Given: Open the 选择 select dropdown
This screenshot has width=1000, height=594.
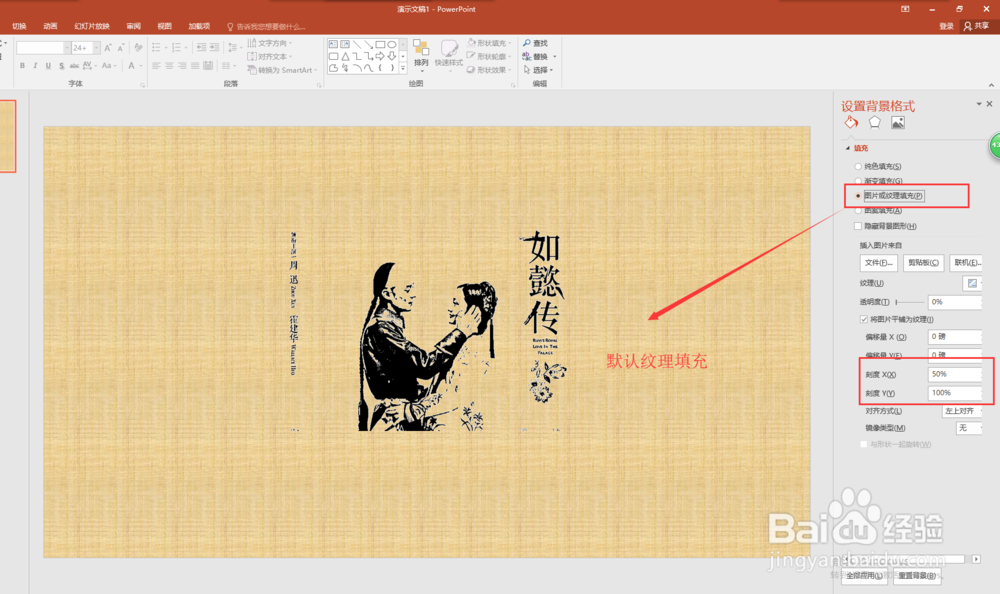Looking at the screenshot, I should click(x=538, y=70).
